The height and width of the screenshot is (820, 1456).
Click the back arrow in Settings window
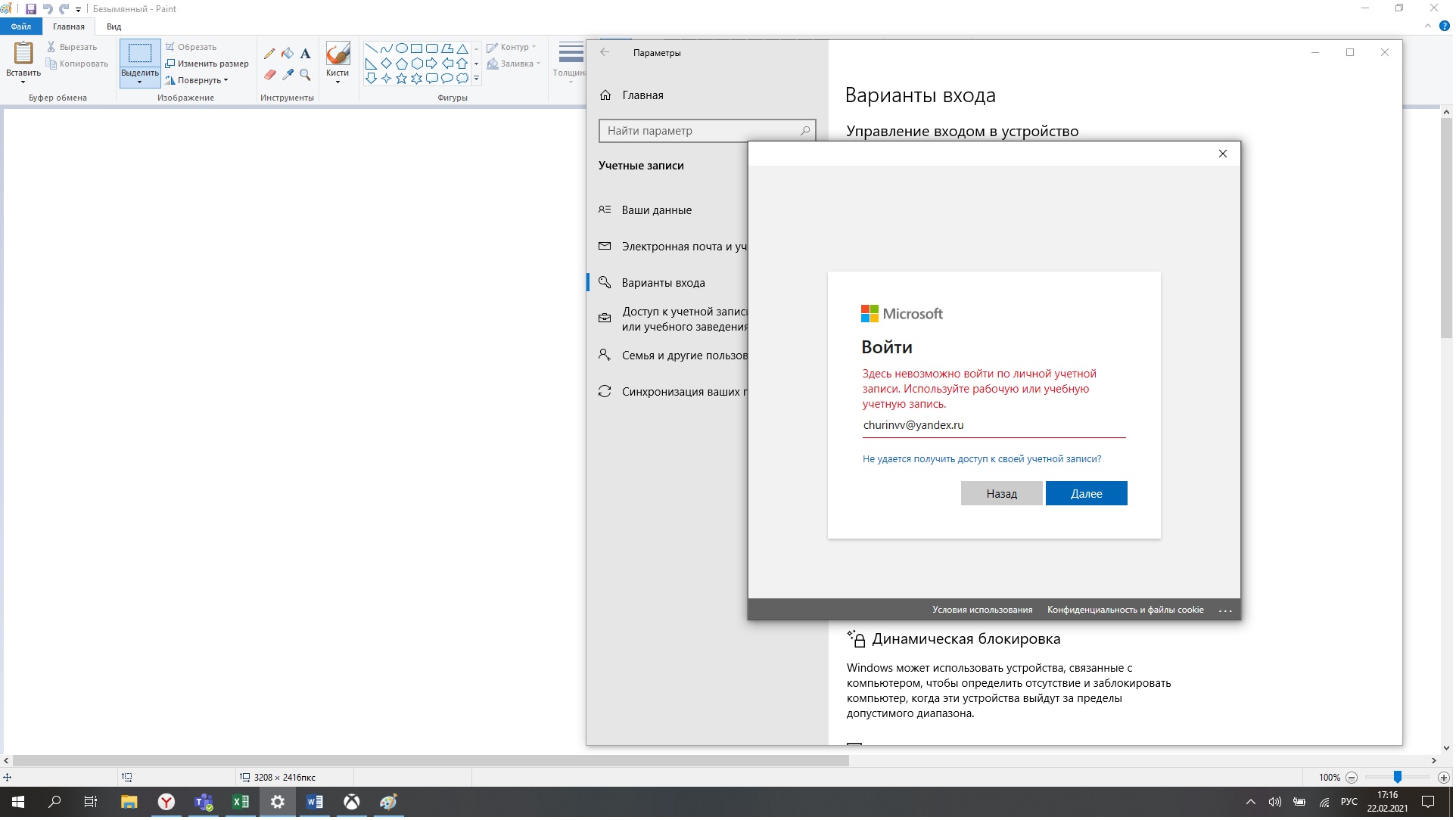tap(605, 52)
